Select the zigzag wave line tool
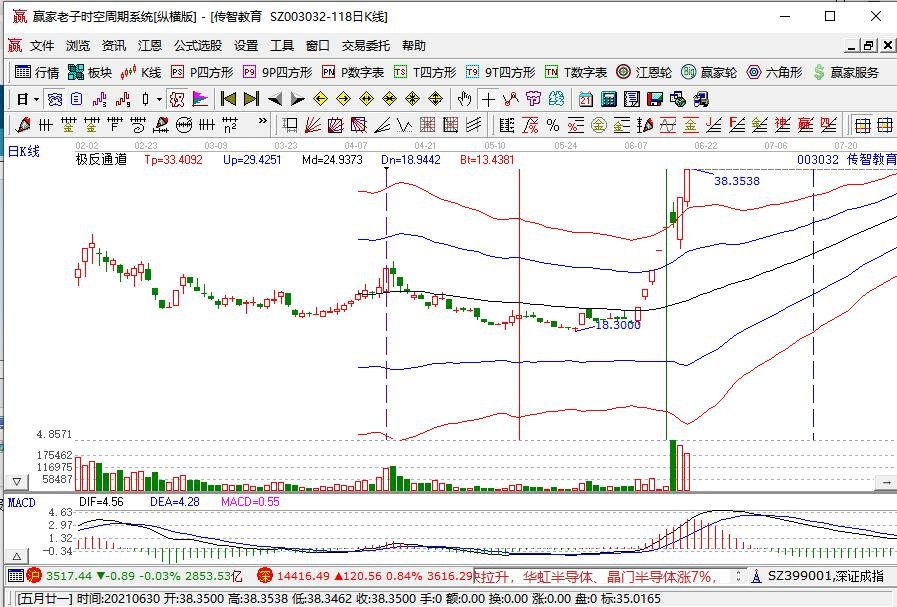This screenshot has height=607, width=897. click(x=404, y=124)
